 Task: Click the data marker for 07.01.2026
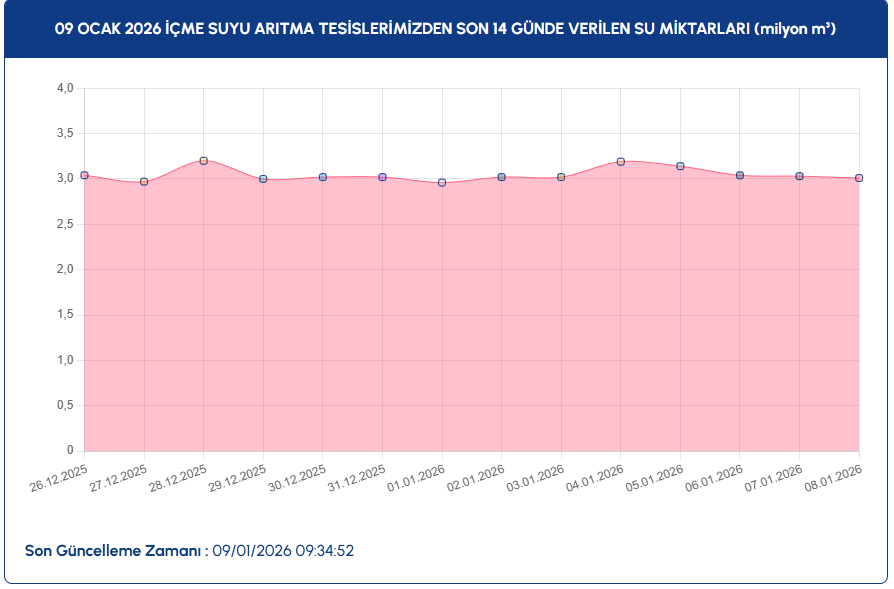coord(799,176)
